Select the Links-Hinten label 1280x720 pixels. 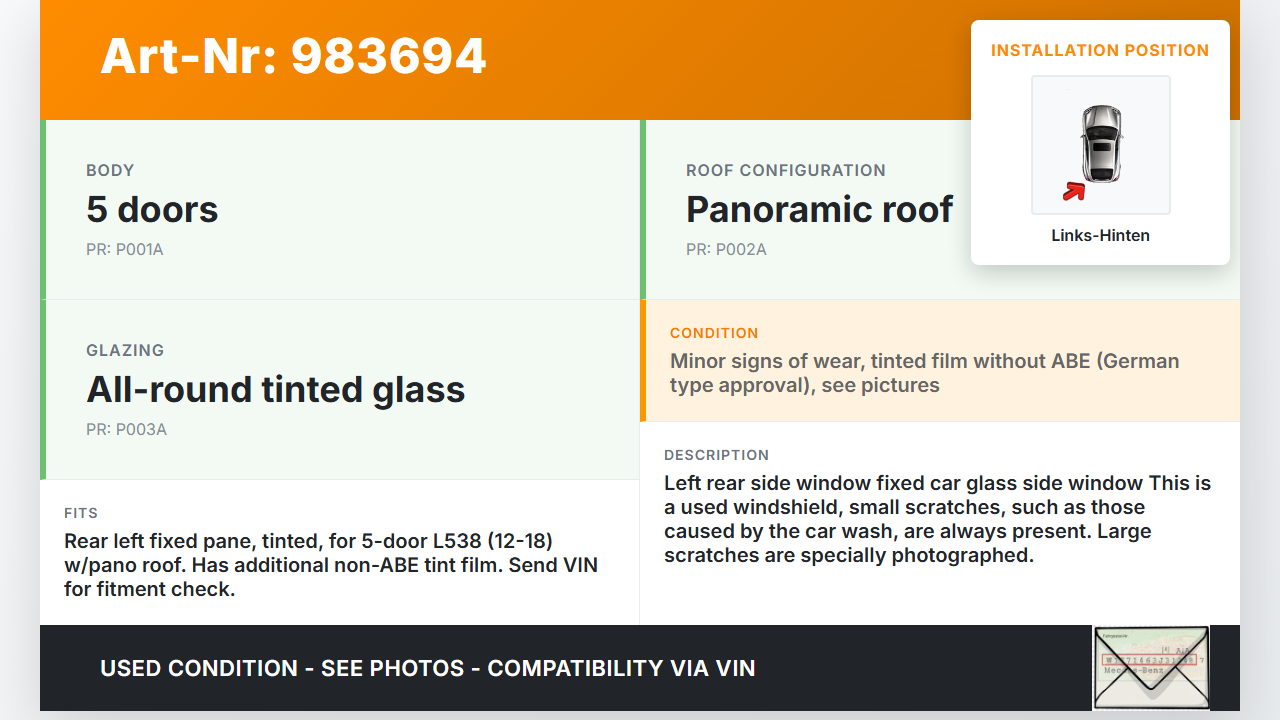(1100, 236)
